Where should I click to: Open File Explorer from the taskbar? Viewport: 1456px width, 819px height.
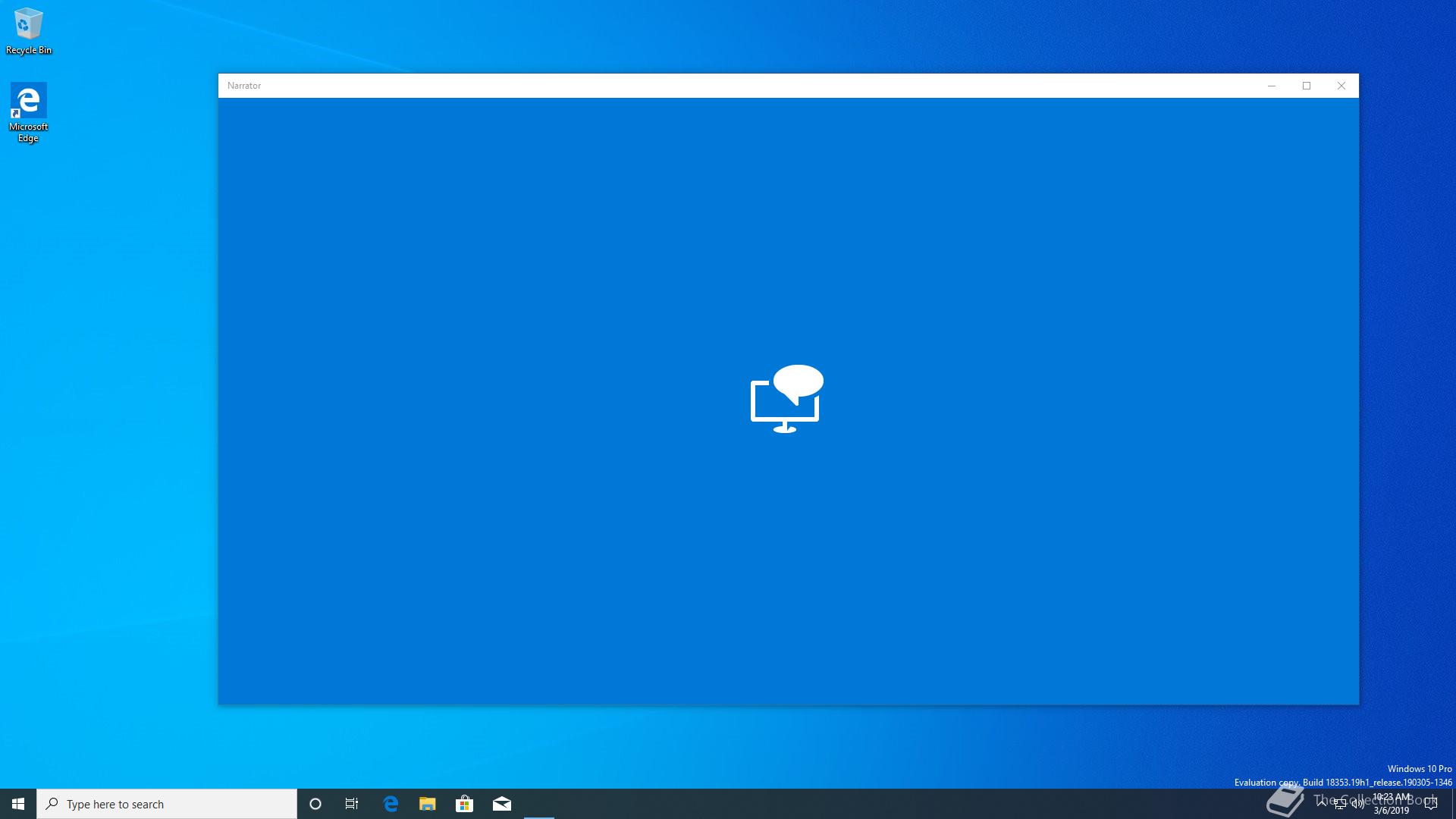pyautogui.click(x=428, y=804)
